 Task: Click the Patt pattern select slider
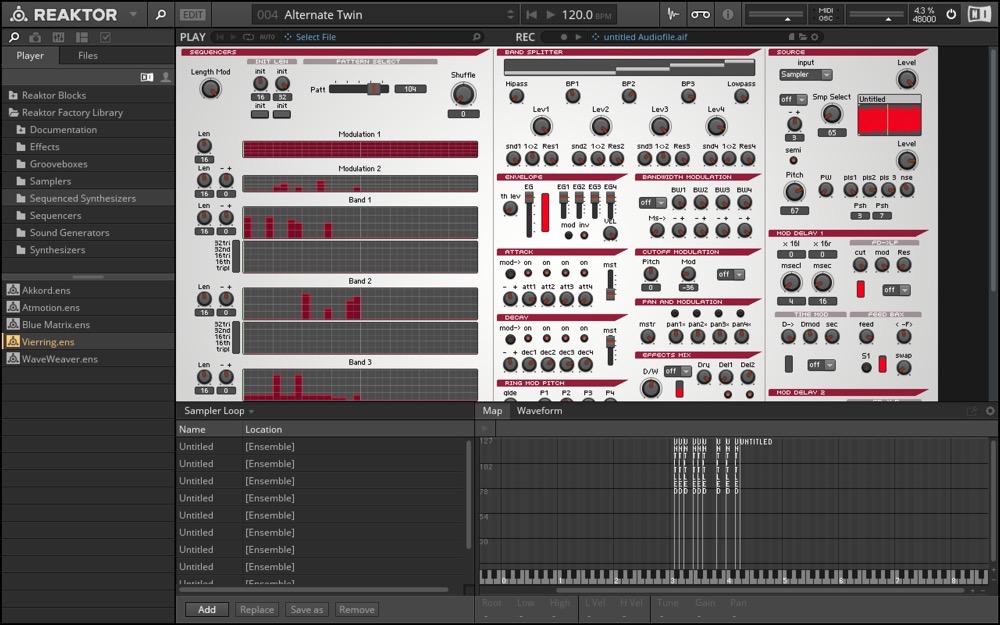tap(358, 89)
